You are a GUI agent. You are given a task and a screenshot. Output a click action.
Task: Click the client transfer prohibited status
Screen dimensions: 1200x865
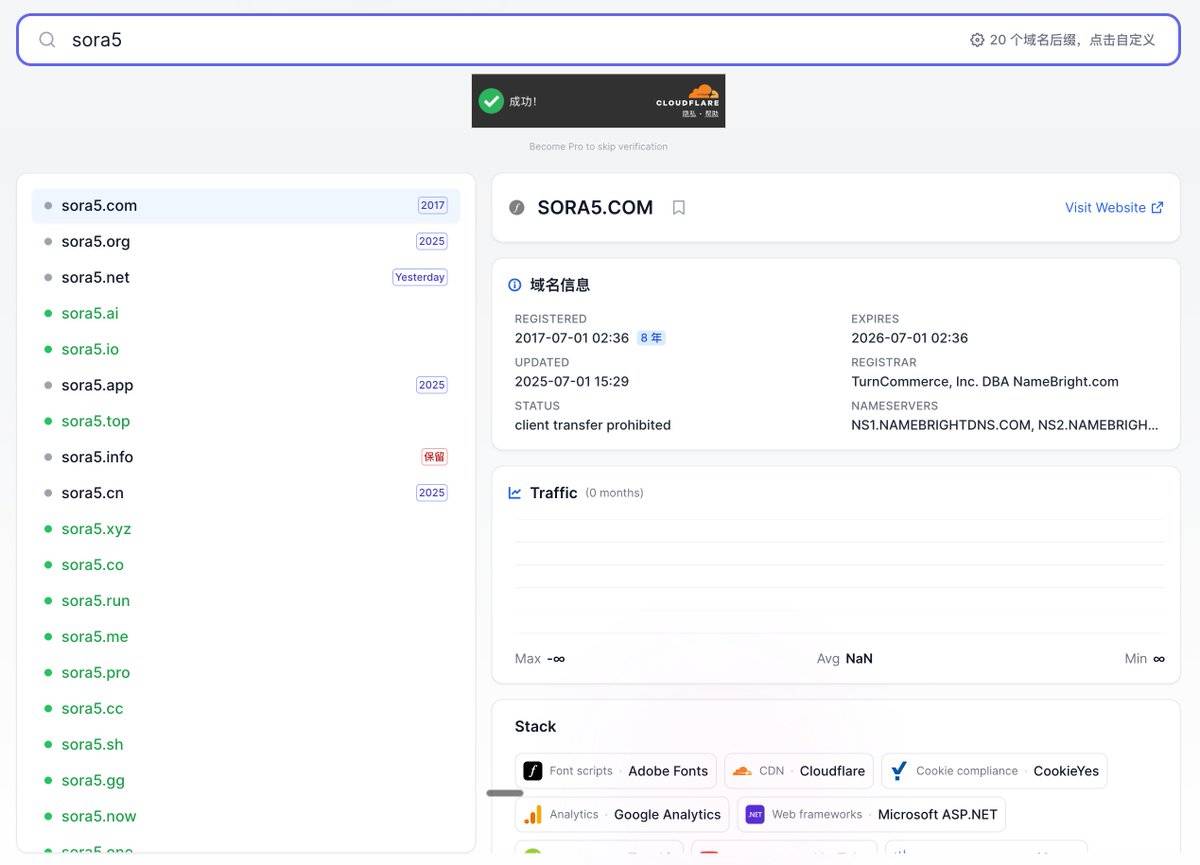click(x=593, y=425)
